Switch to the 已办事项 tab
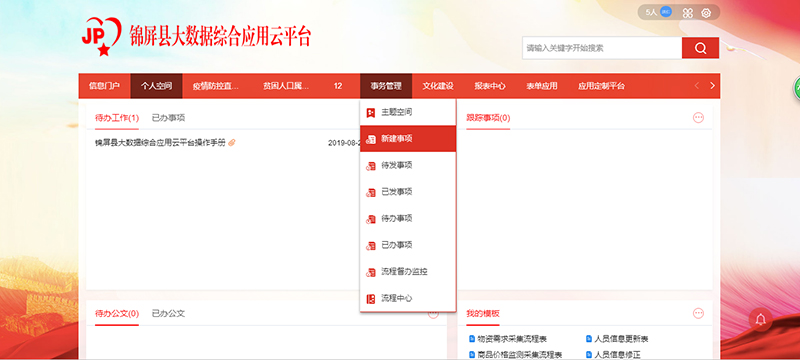This screenshot has height=360, width=800. pos(168,118)
